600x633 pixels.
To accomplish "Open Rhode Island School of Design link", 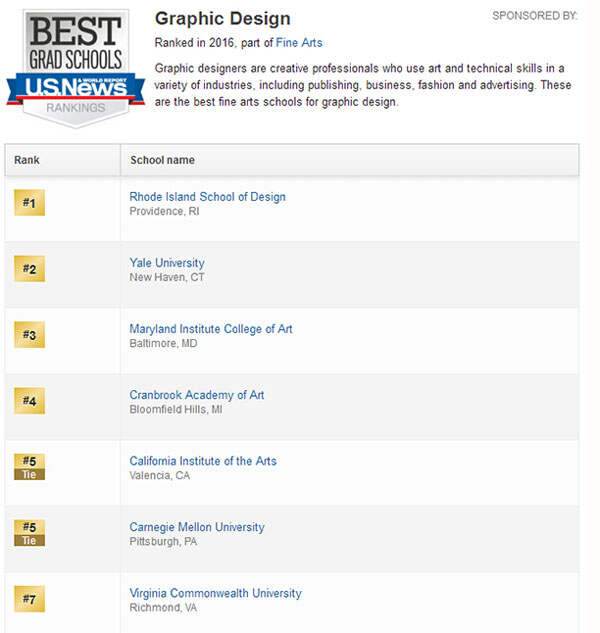I will click(x=207, y=197).
